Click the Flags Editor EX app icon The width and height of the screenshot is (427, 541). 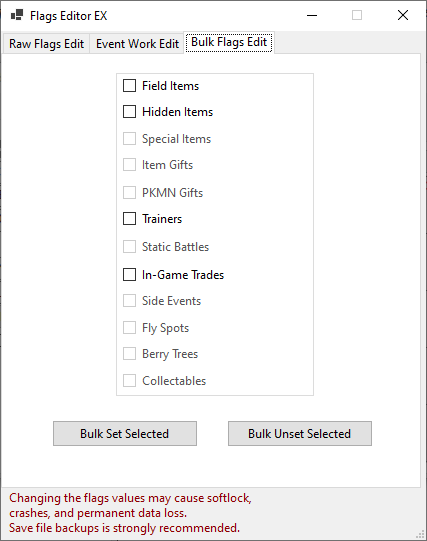[17, 15]
